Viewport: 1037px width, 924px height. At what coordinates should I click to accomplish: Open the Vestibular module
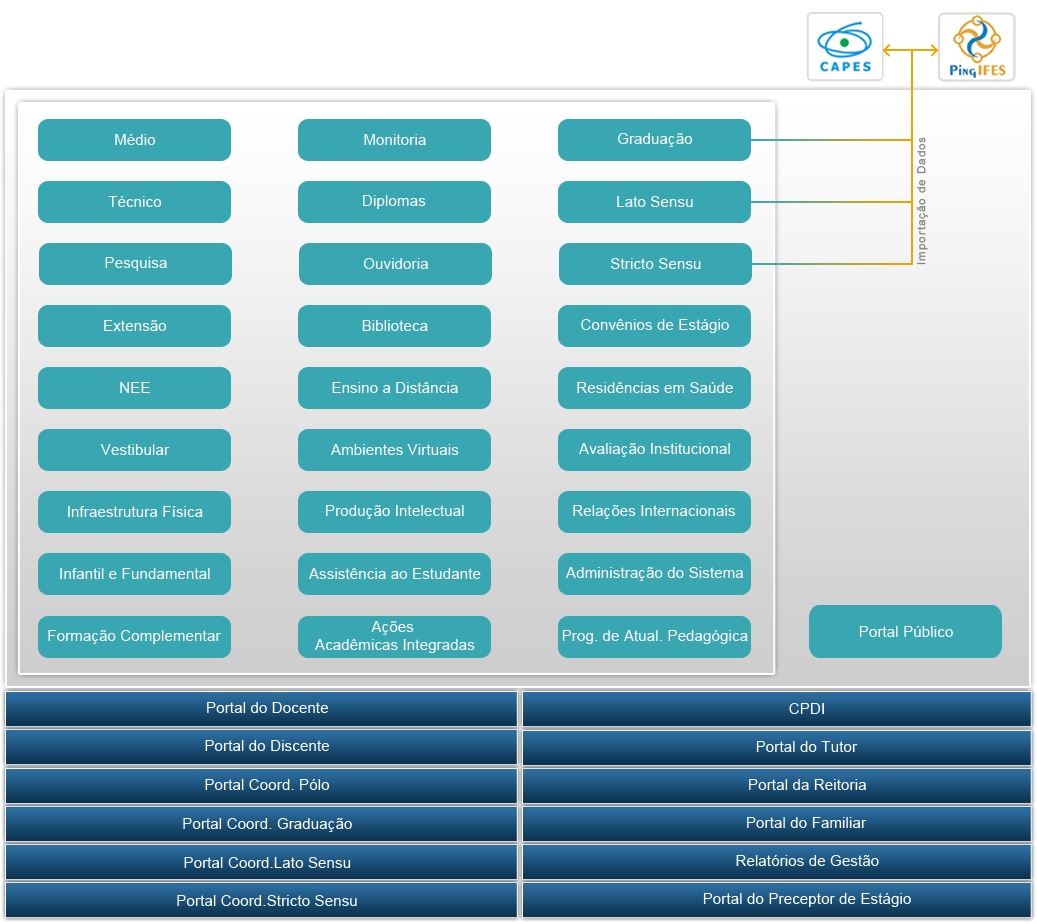pos(134,450)
